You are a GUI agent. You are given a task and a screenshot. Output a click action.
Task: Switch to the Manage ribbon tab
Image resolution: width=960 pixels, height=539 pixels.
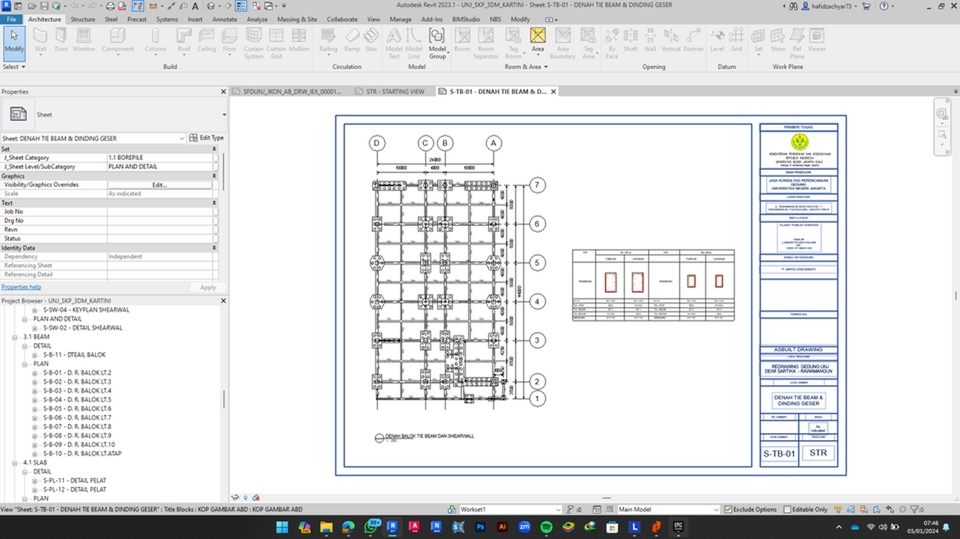[400, 20]
